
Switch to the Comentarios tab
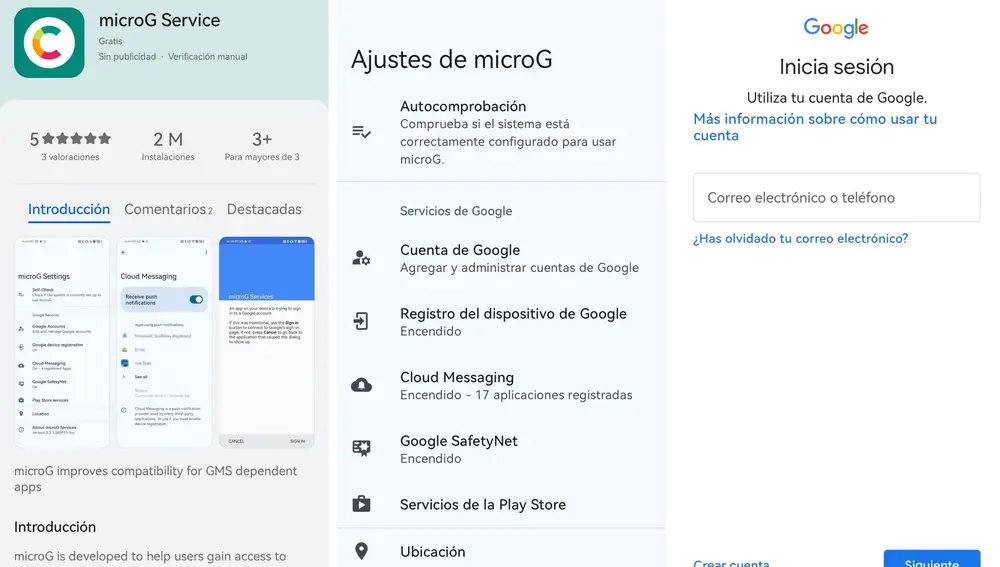(168, 209)
